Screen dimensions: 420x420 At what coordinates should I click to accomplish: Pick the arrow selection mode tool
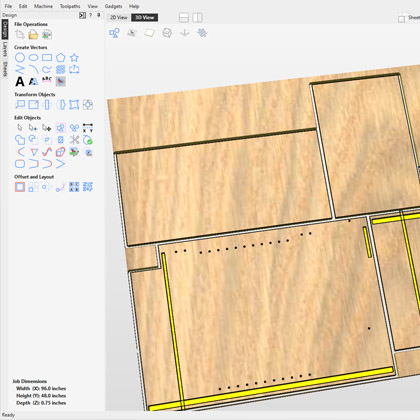coord(20,128)
